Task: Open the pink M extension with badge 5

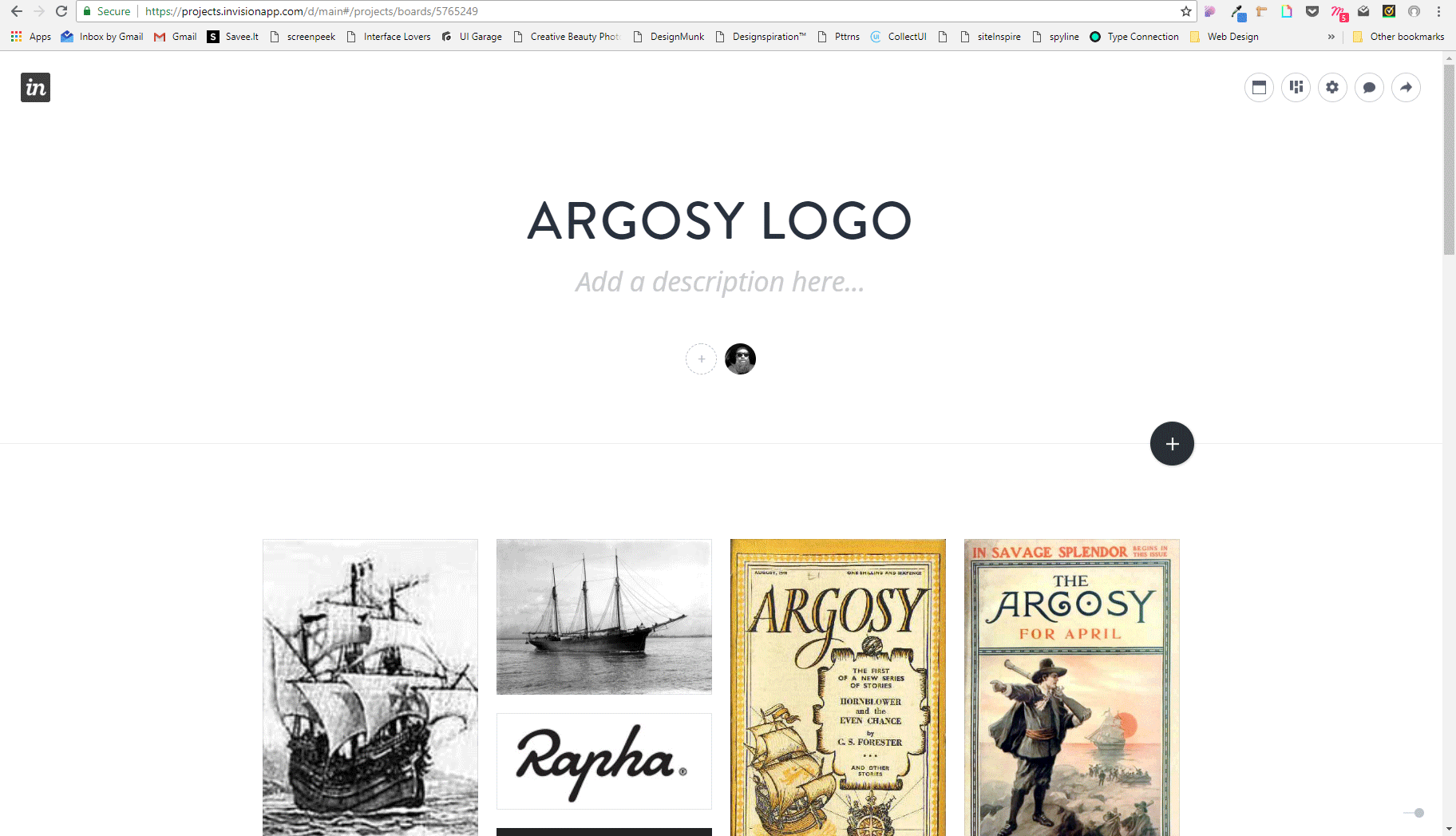Action: tap(1339, 12)
